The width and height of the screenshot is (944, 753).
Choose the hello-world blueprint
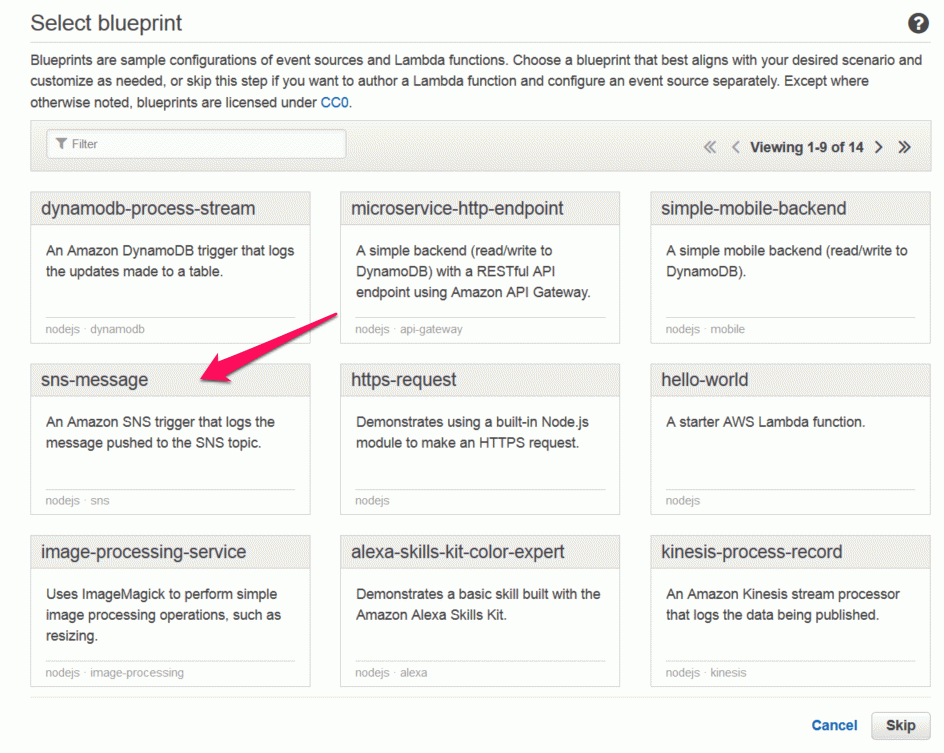(x=790, y=439)
